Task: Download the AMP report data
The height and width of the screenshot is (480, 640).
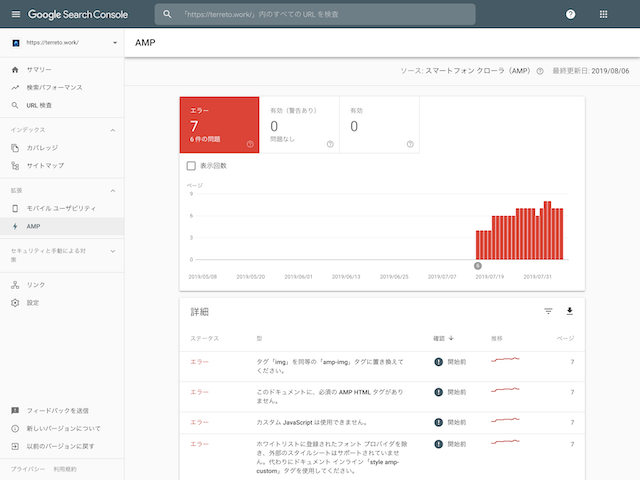Action: [x=570, y=311]
